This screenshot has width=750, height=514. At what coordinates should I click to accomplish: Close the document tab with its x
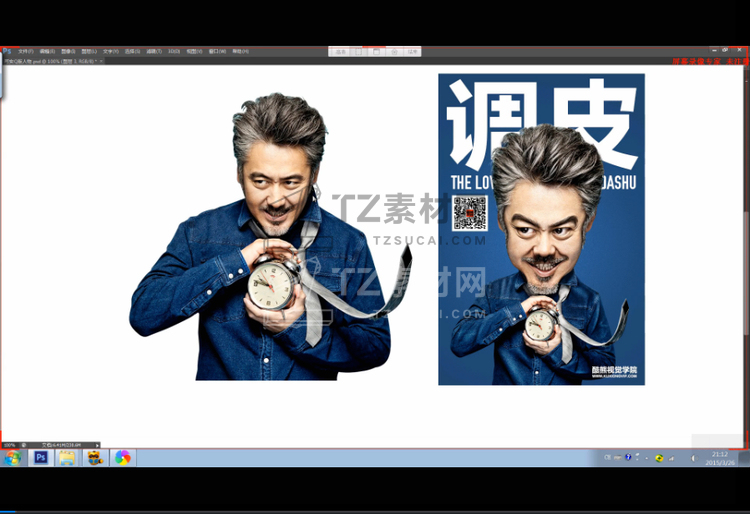click(101, 61)
